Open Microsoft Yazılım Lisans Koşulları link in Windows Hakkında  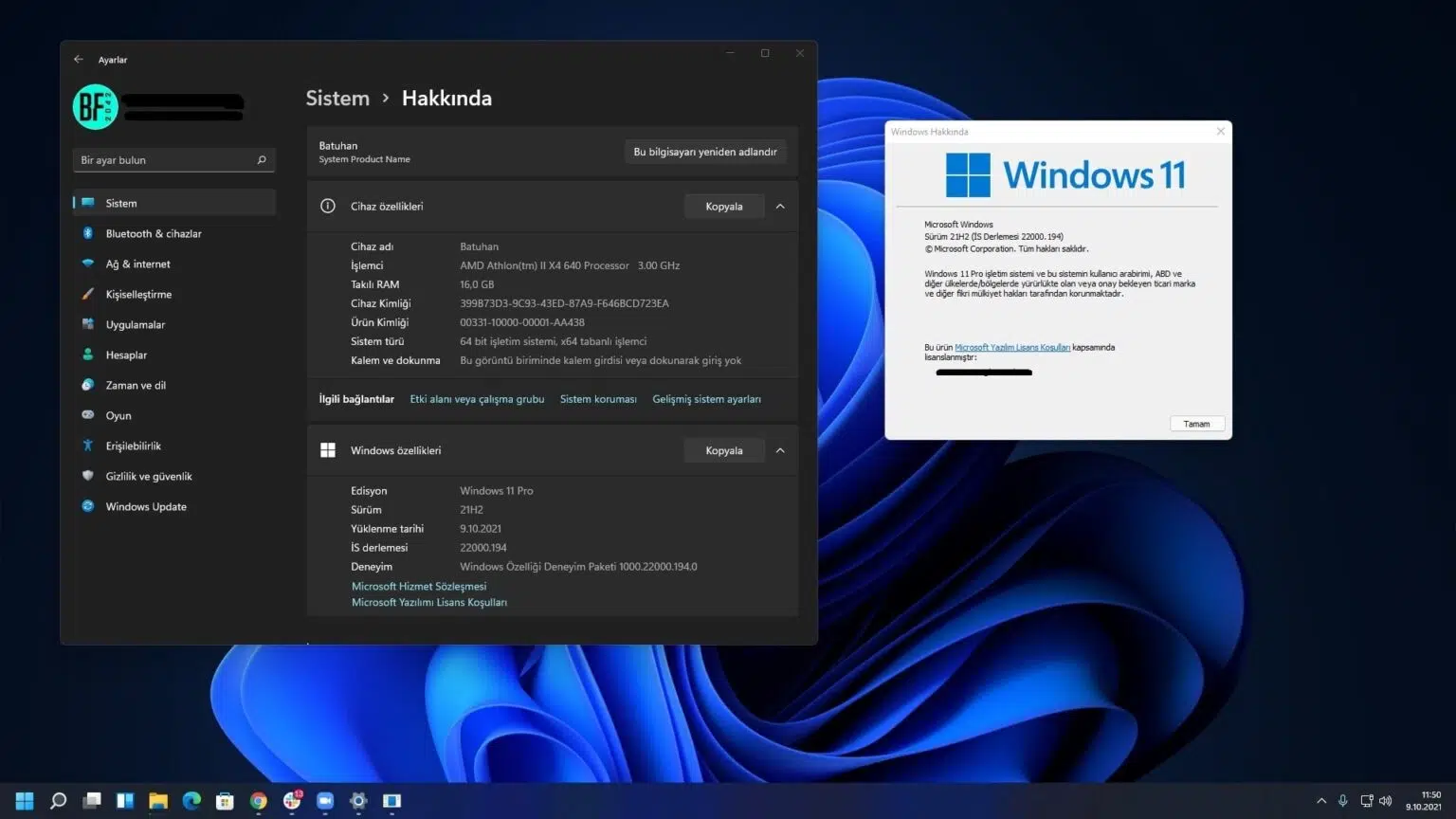coord(1012,347)
